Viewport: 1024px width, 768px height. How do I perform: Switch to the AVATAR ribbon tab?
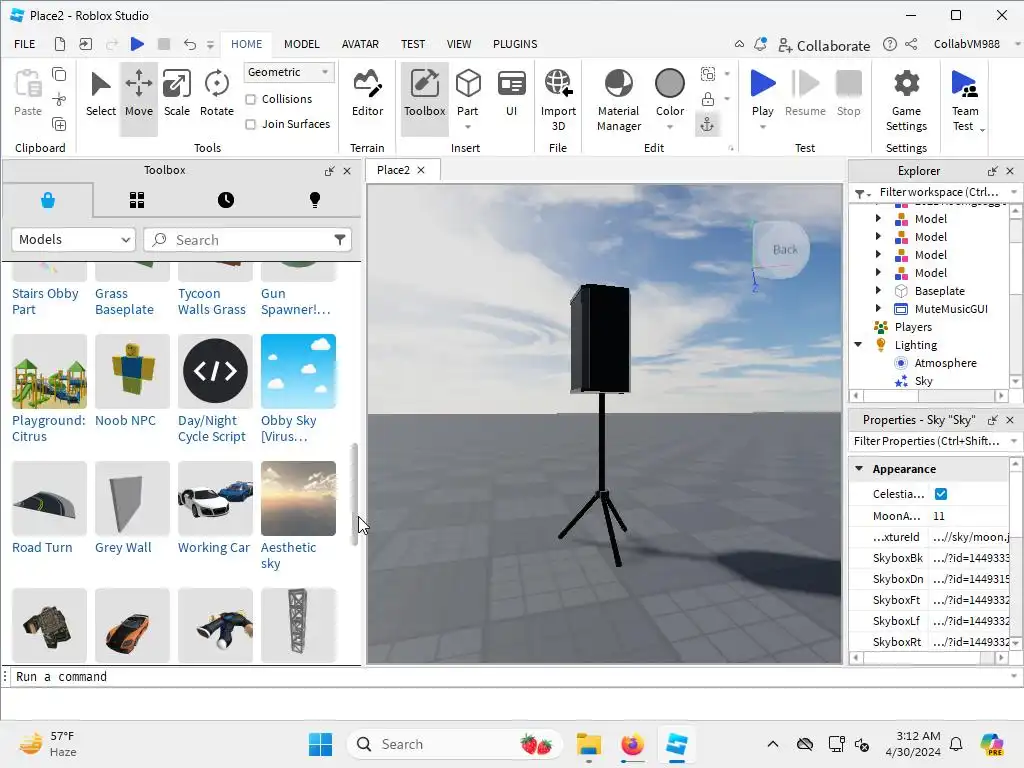click(360, 44)
